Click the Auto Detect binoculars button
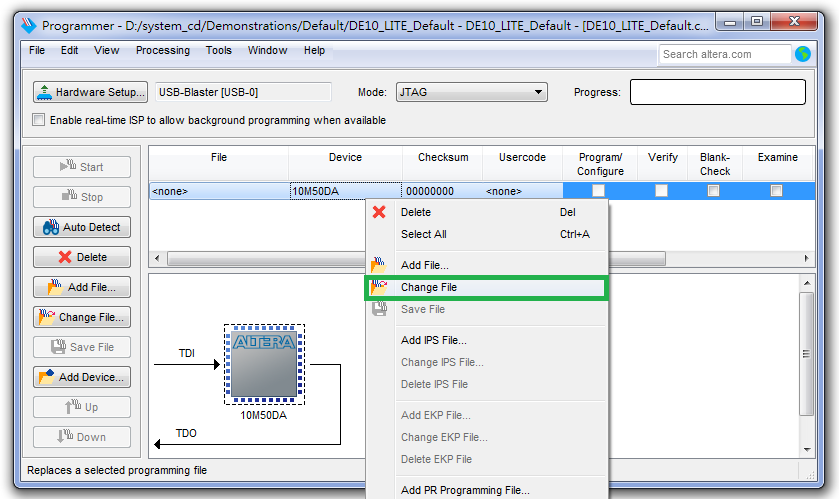 (82, 227)
